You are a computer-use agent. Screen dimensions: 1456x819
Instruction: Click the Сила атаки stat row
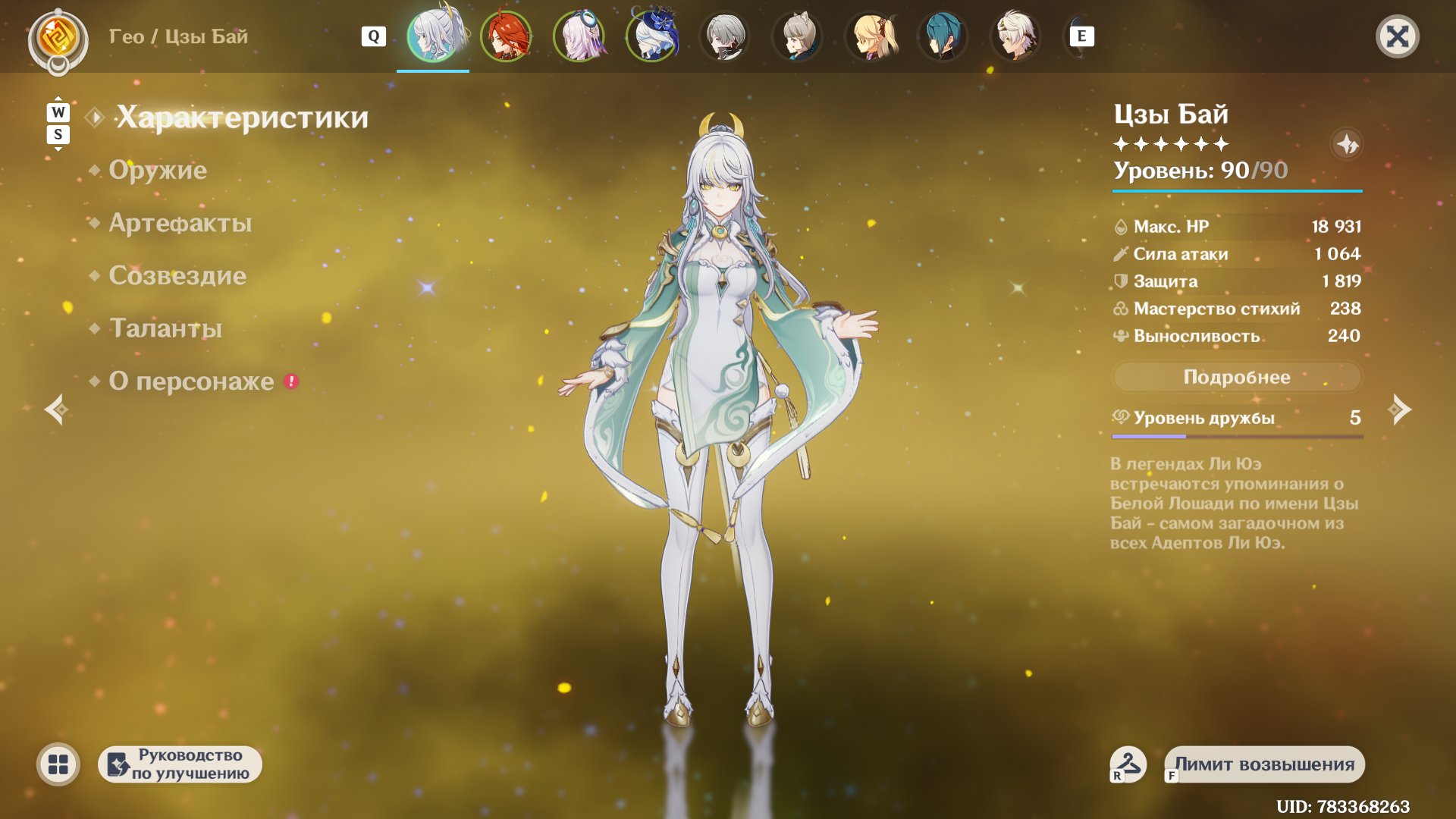[x=1238, y=254]
